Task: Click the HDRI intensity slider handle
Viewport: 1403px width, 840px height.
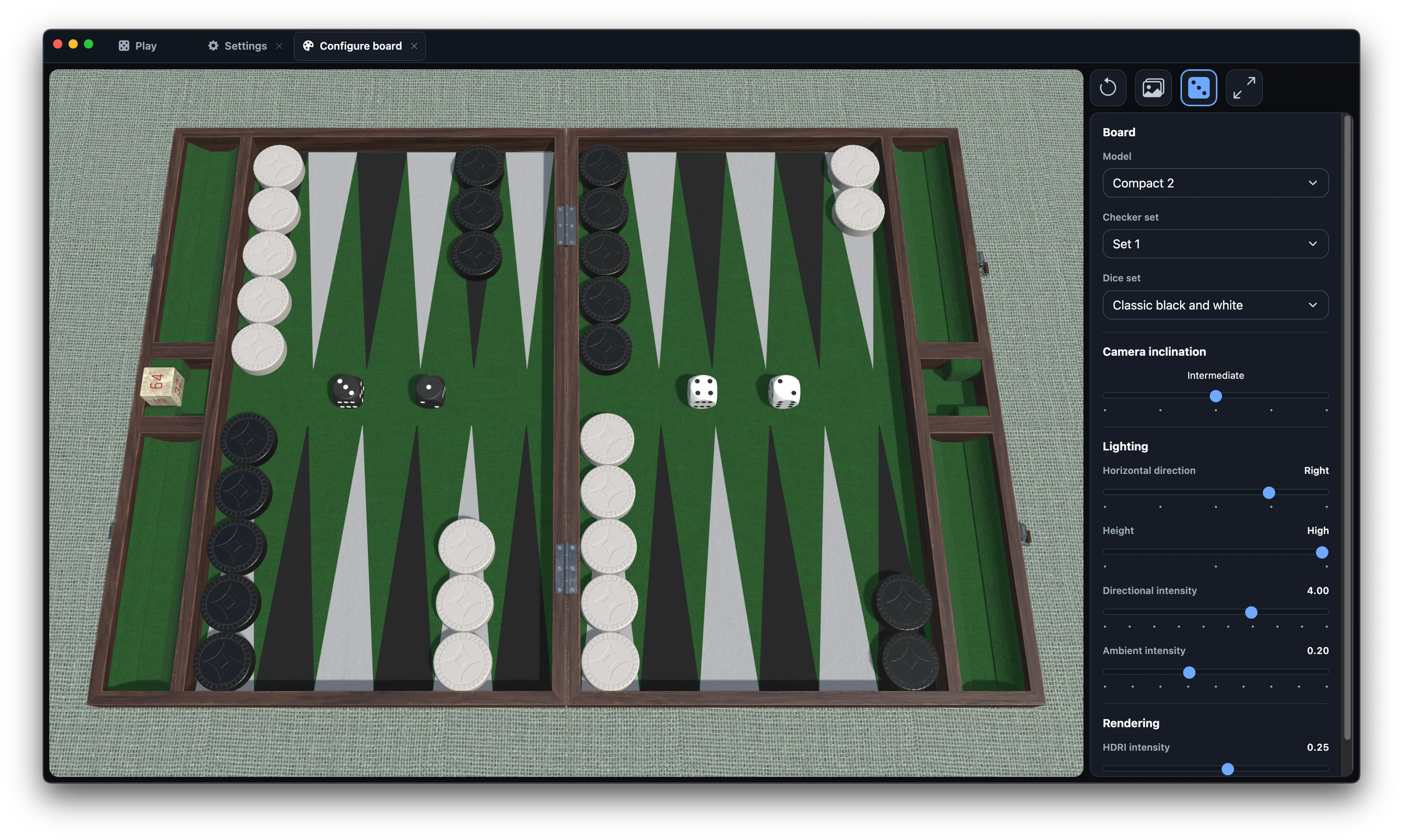Action: click(x=1227, y=769)
